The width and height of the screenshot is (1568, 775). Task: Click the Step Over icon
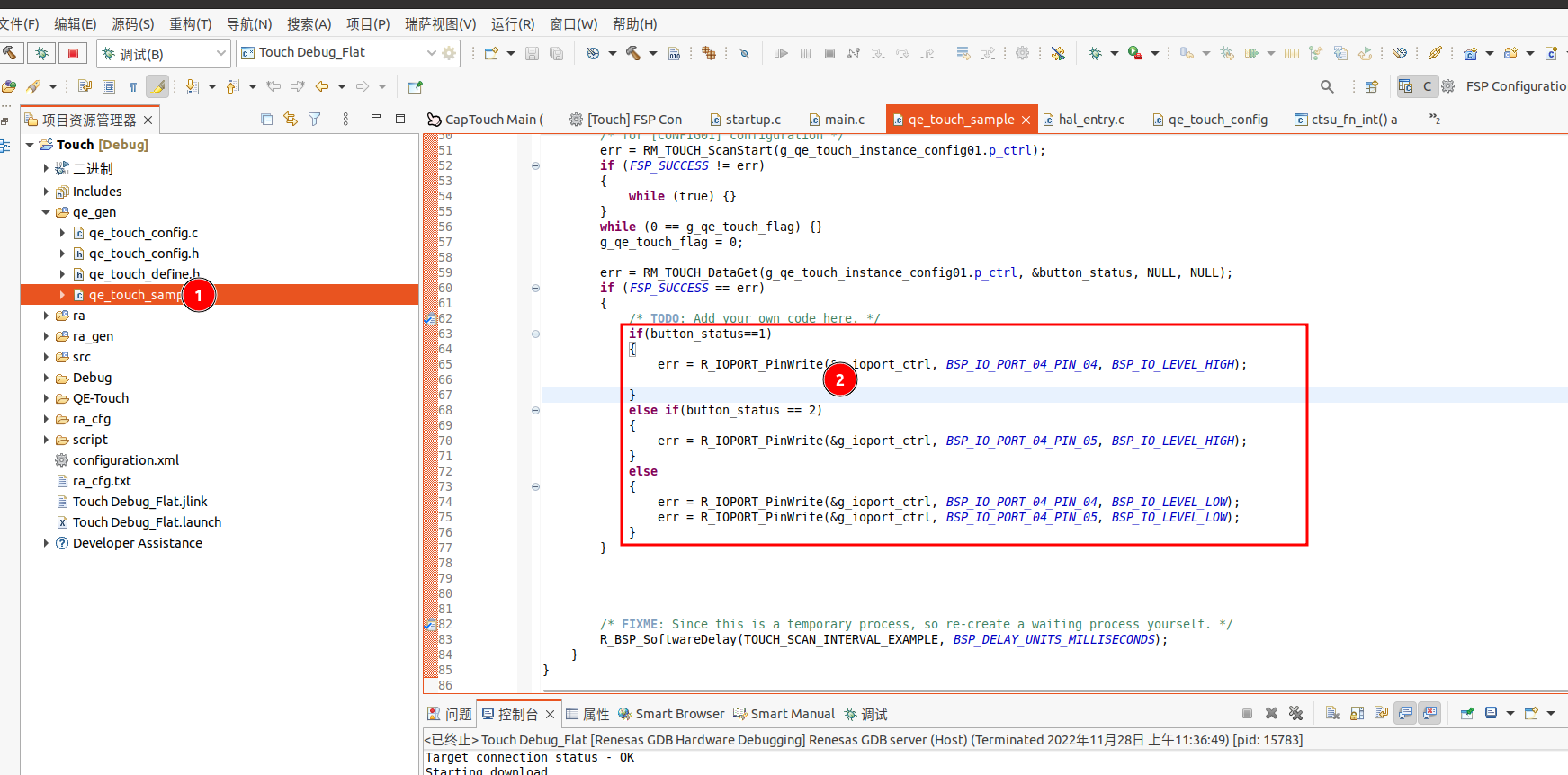[902, 53]
